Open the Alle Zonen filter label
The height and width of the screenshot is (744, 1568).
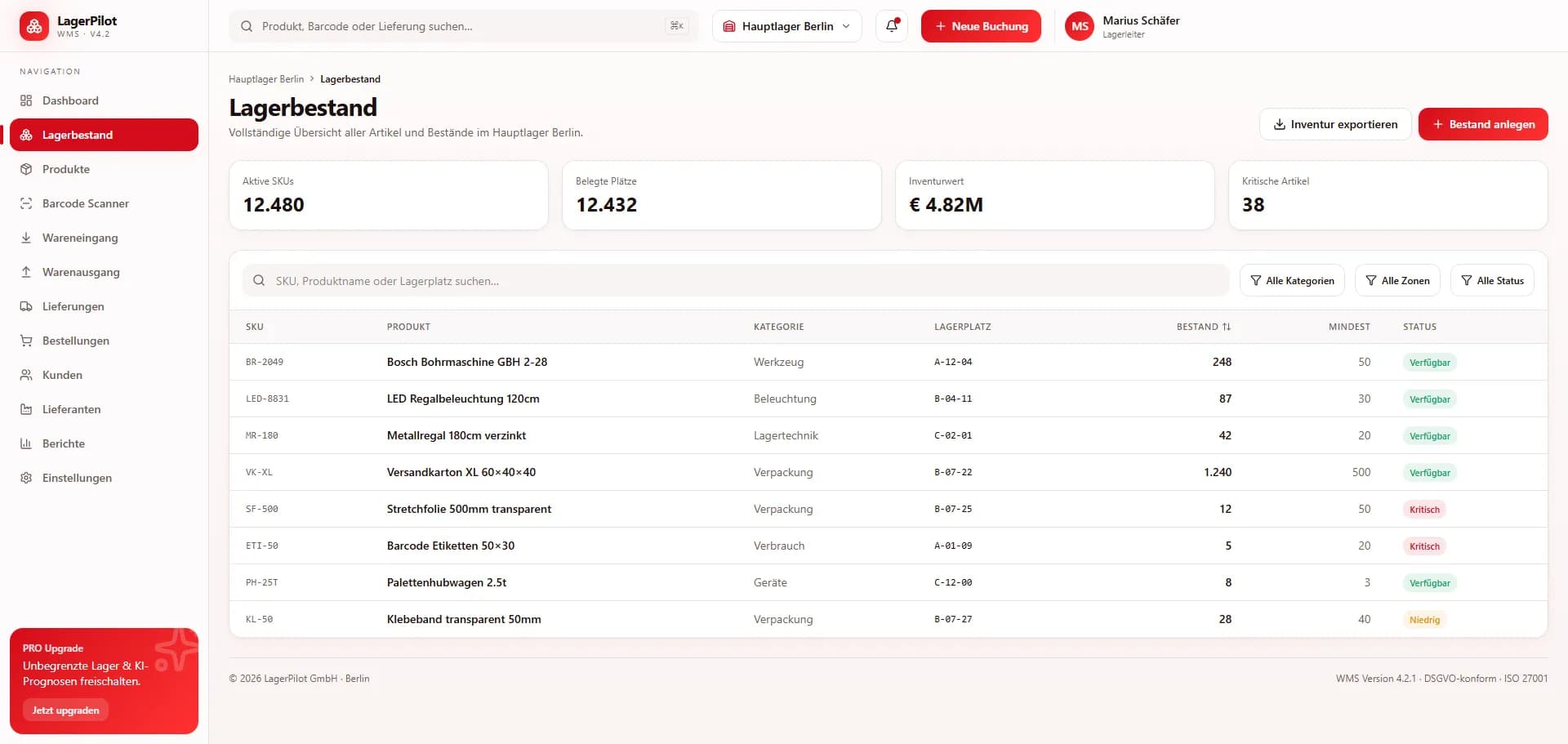click(1405, 280)
